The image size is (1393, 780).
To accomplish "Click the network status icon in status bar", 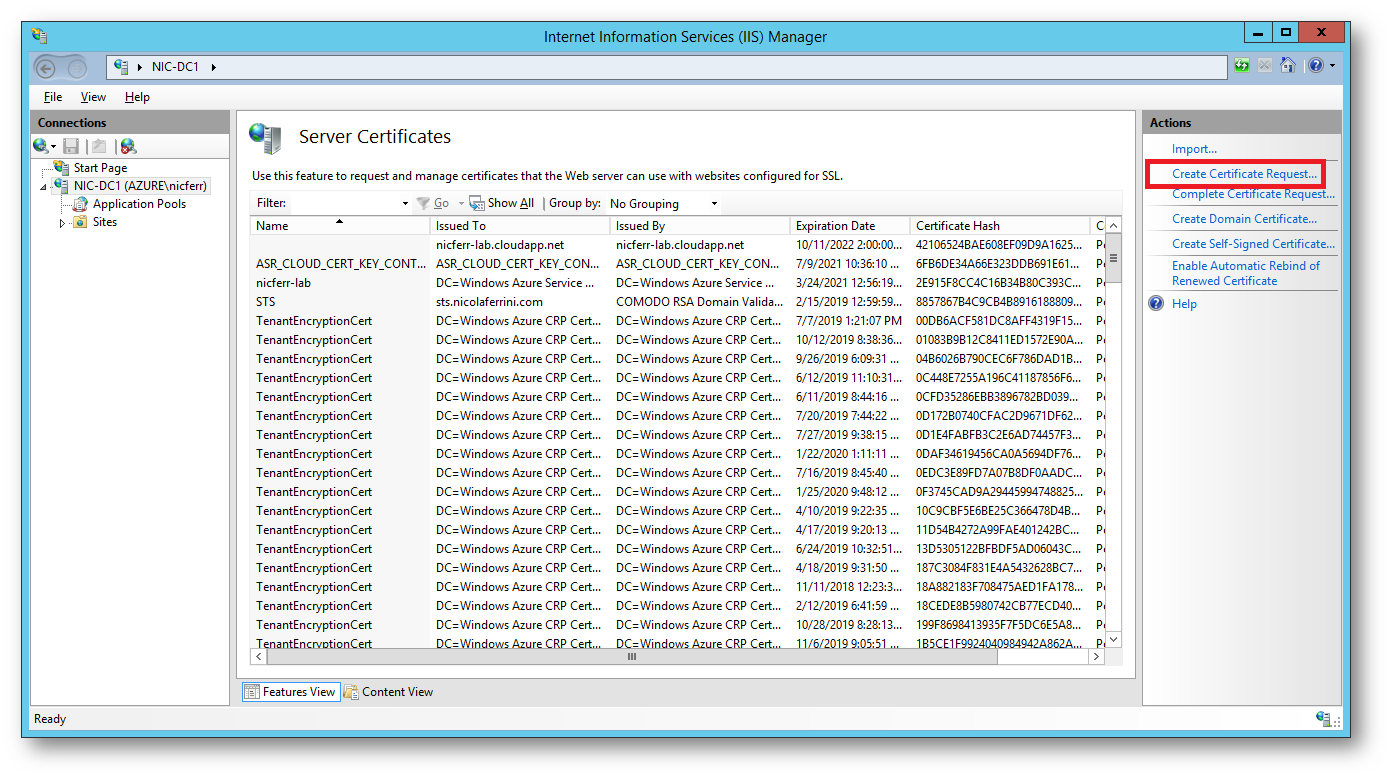I will coord(1324,719).
